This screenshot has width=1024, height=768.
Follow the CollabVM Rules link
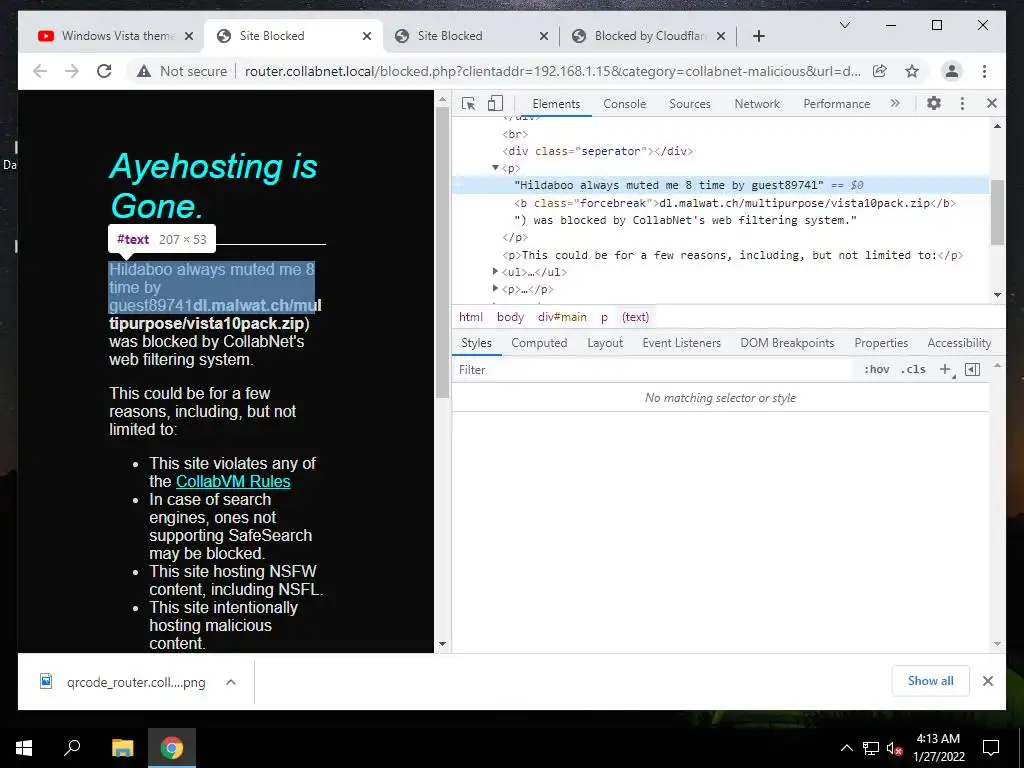pyautogui.click(x=233, y=481)
